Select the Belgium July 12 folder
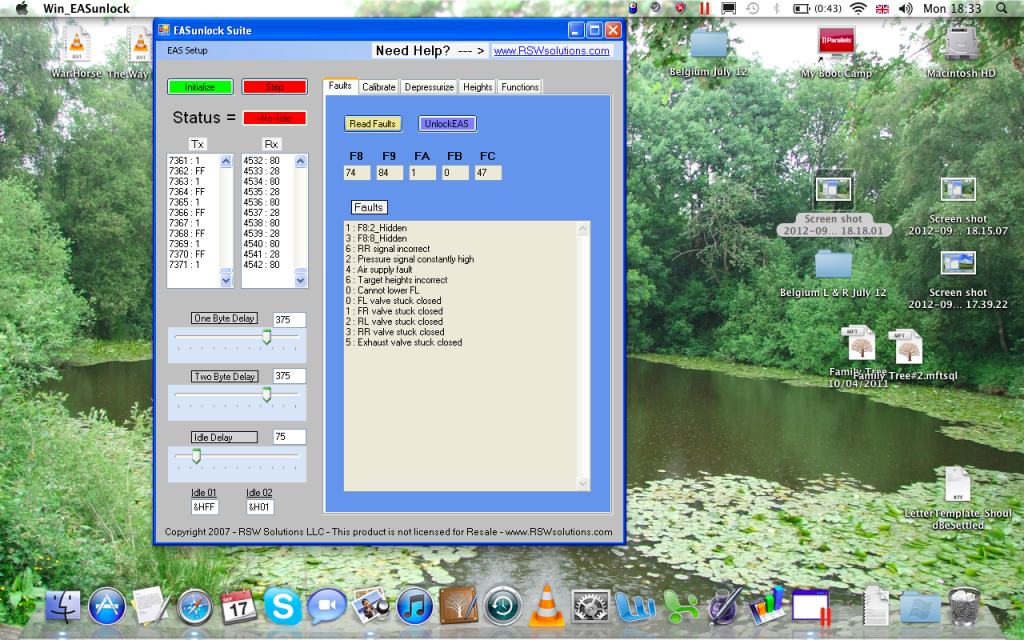Viewport: 1024px width, 640px height. (708, 44)
